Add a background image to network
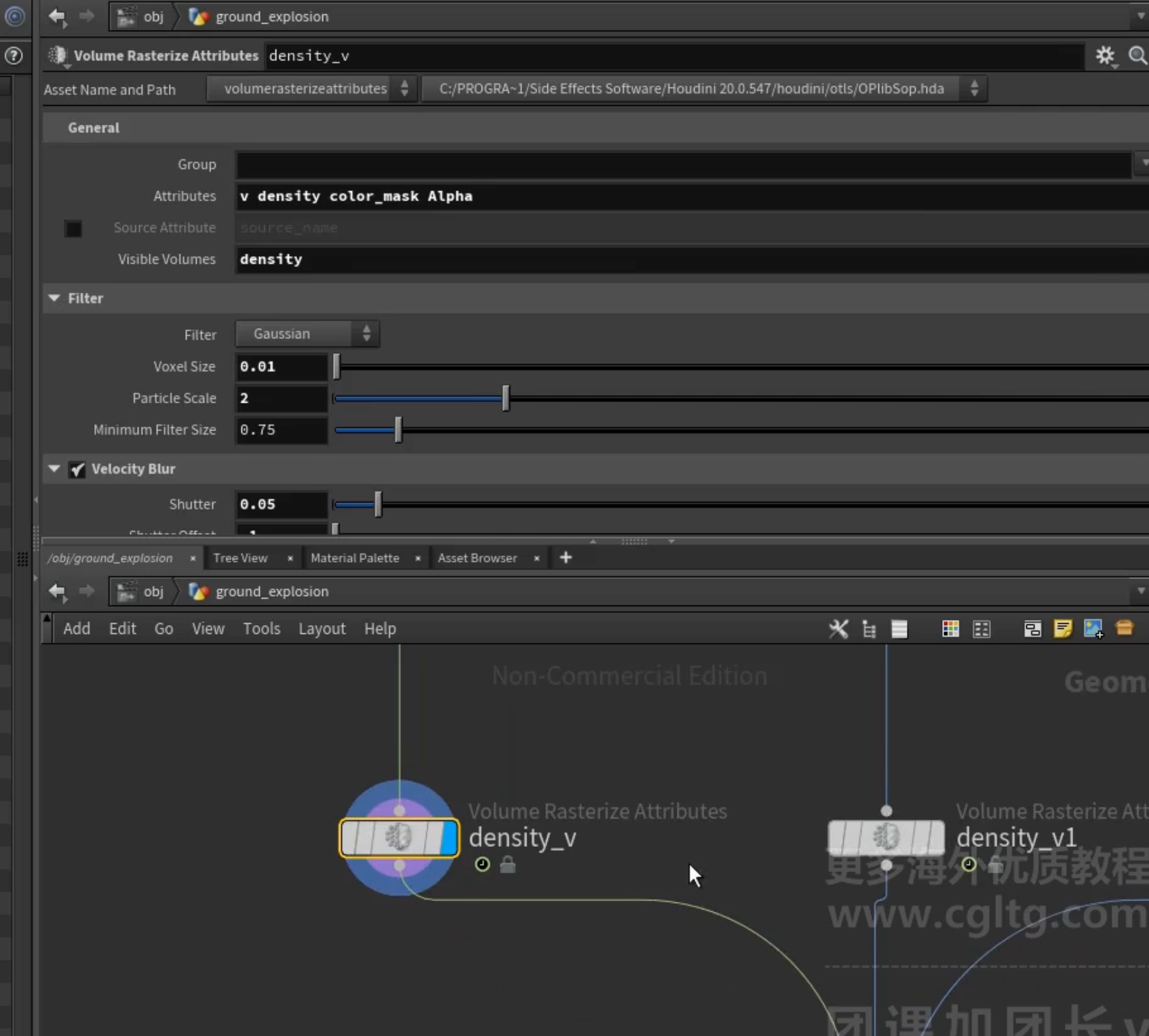The height and width of the screenshot is (1036, 1149). (x=1093, y=629)
